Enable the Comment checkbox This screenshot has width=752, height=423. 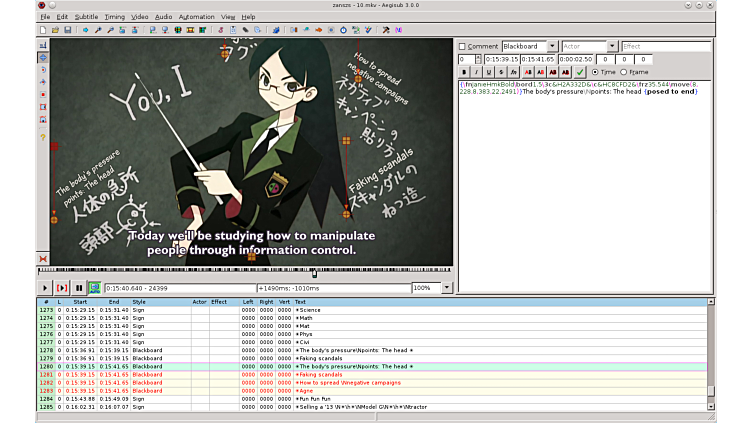point(462,46)
